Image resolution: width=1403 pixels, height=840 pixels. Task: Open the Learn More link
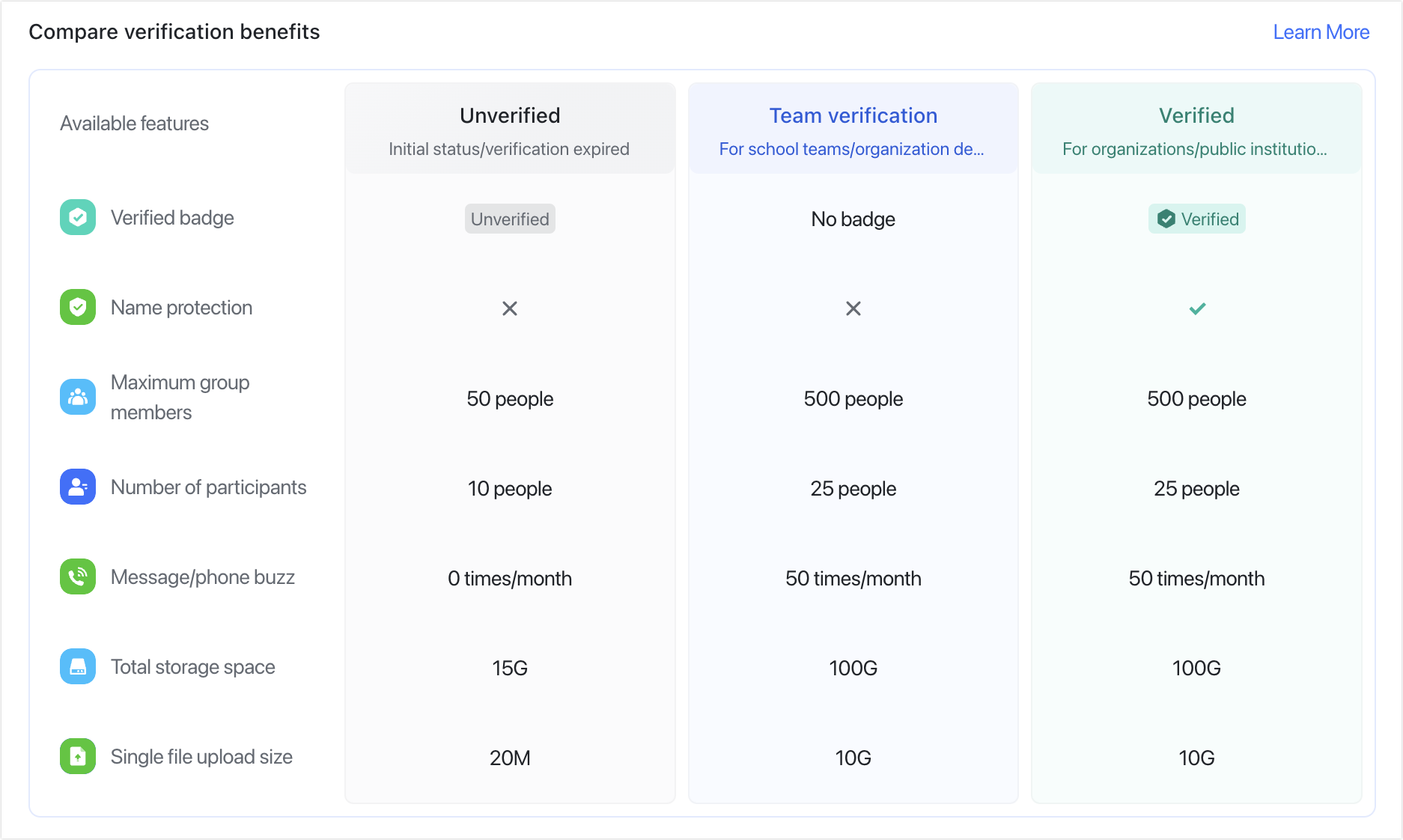1321,31
